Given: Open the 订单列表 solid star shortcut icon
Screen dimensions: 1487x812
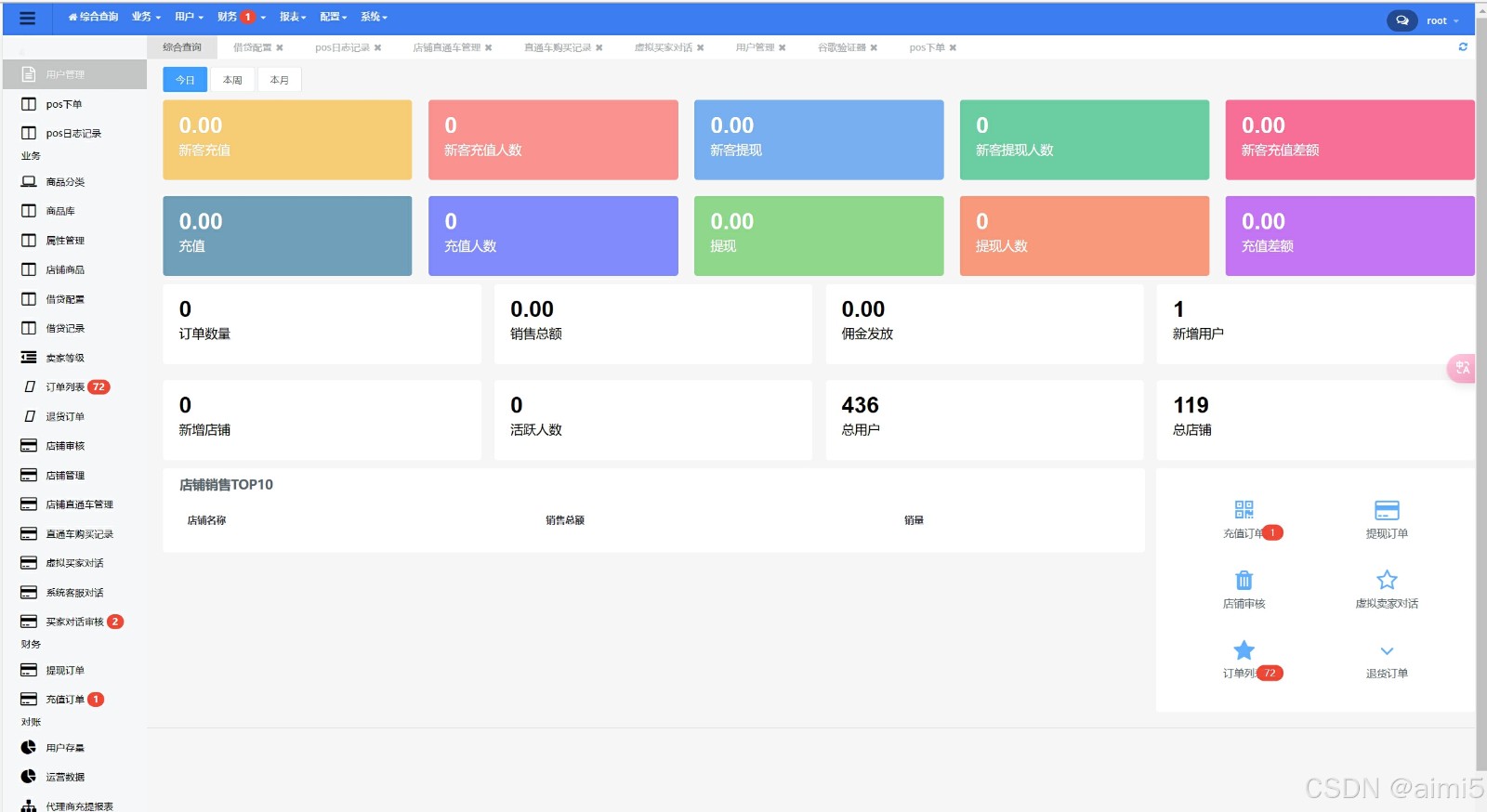Looking at the screenshot, I should click(1244, 650).
